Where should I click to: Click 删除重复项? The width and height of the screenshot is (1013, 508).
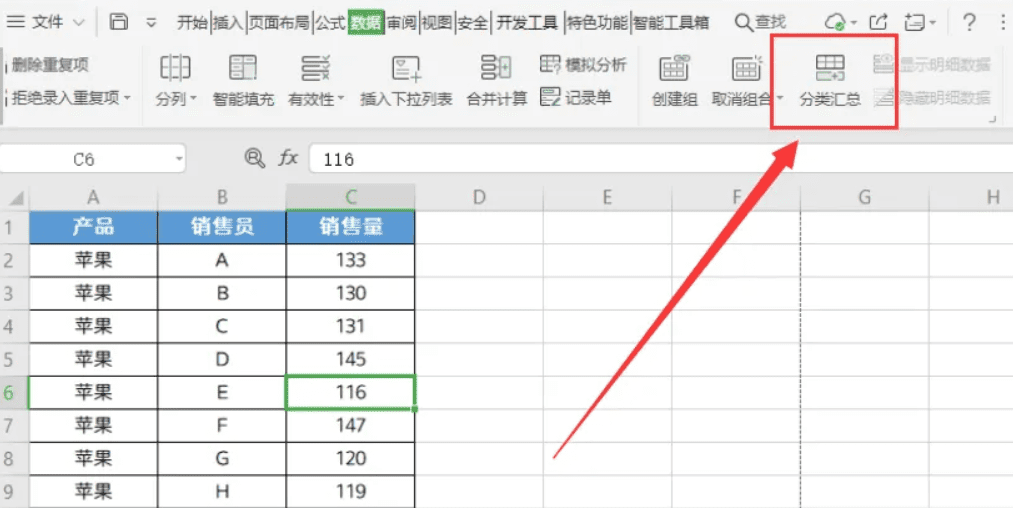click(x=50, y=65)
